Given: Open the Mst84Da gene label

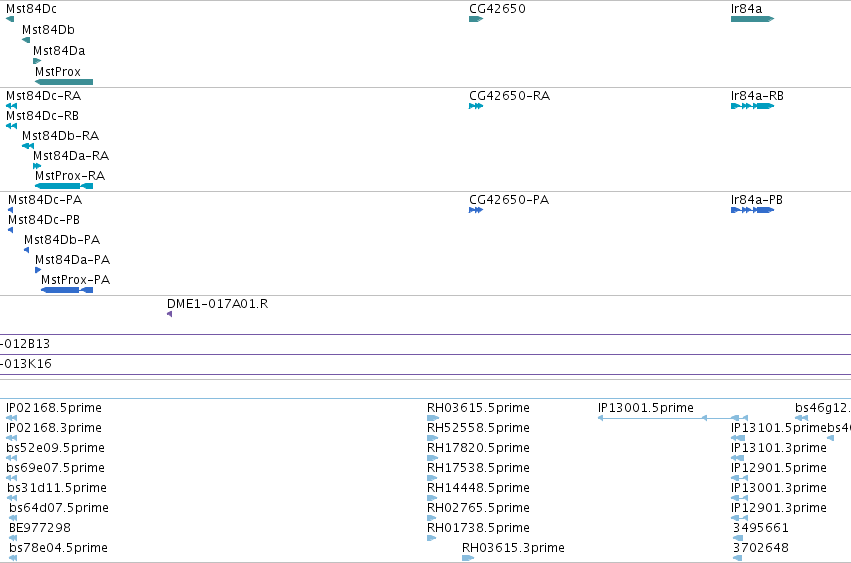Looking at the screenshot, I should tap(59, 51).
